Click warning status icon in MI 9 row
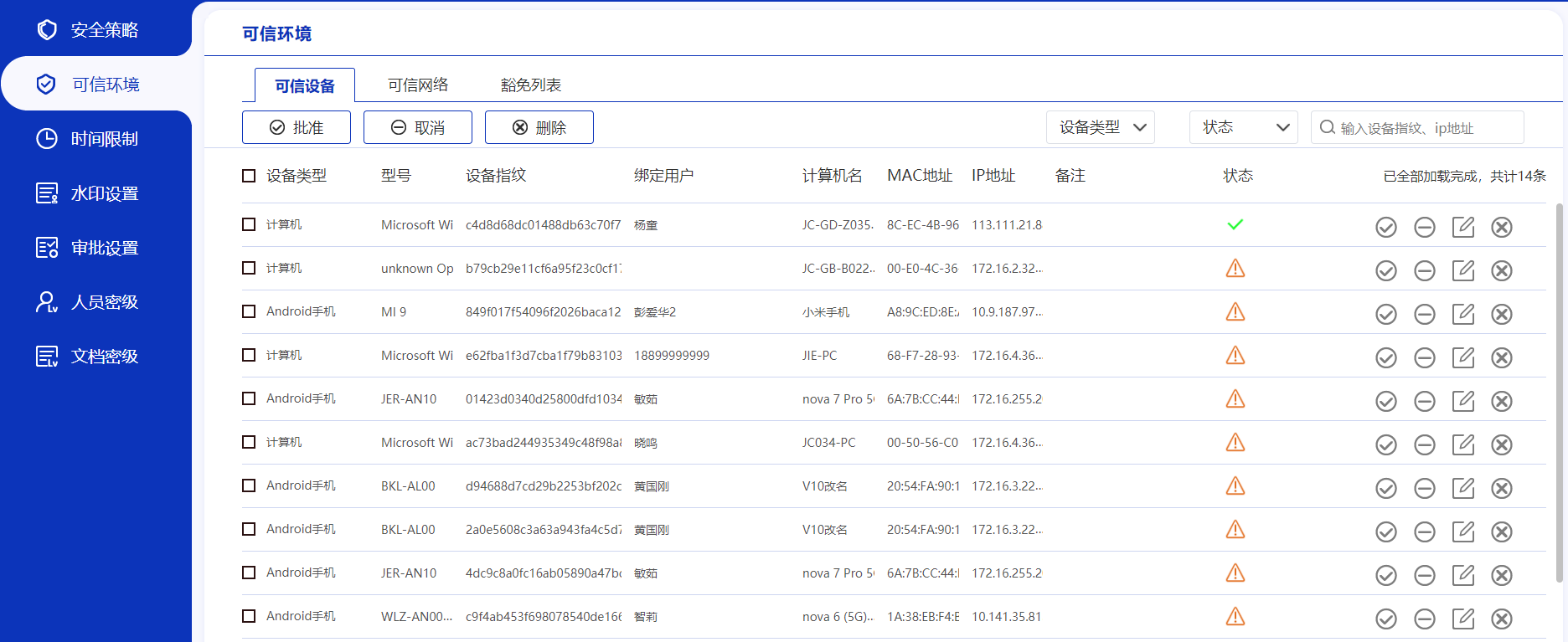The width and height of the screenshot is (1568, 642). [1235, 311]
